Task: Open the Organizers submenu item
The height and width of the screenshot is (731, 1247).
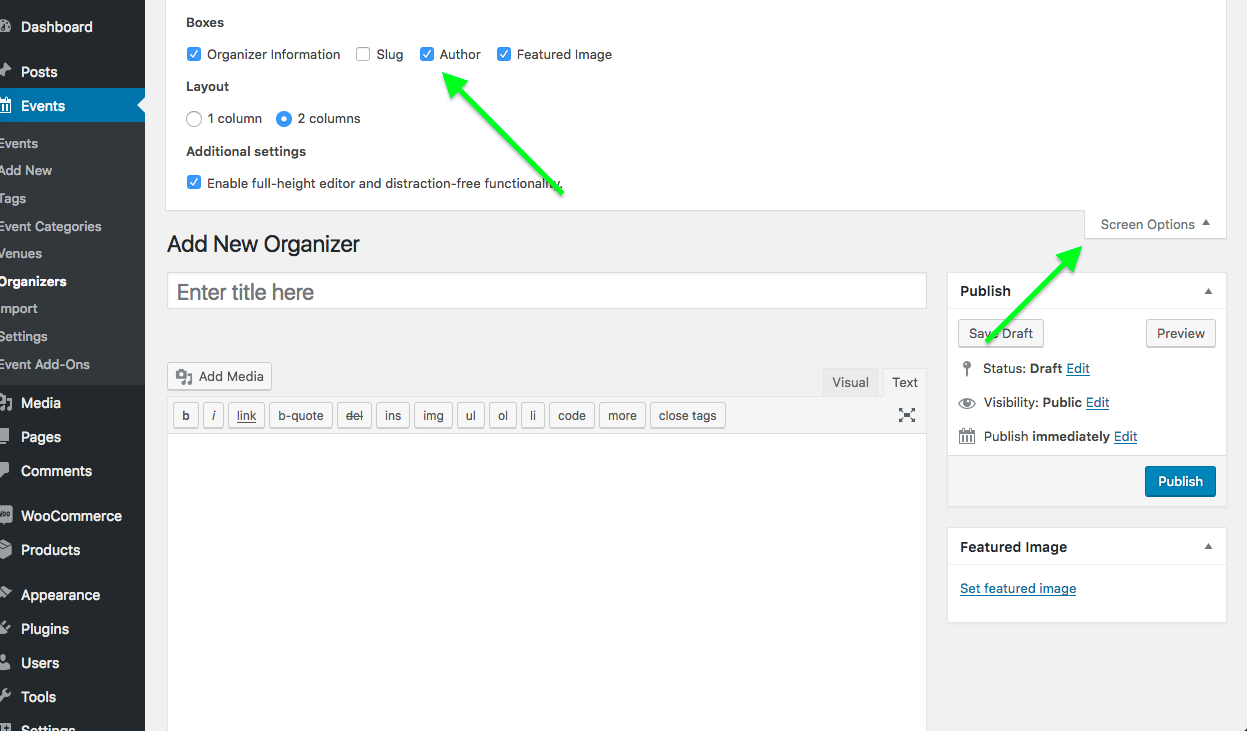Action: 33,282
